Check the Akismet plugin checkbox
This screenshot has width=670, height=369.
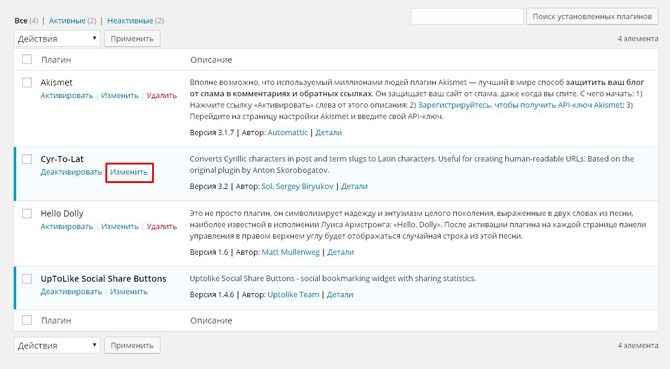27,82
